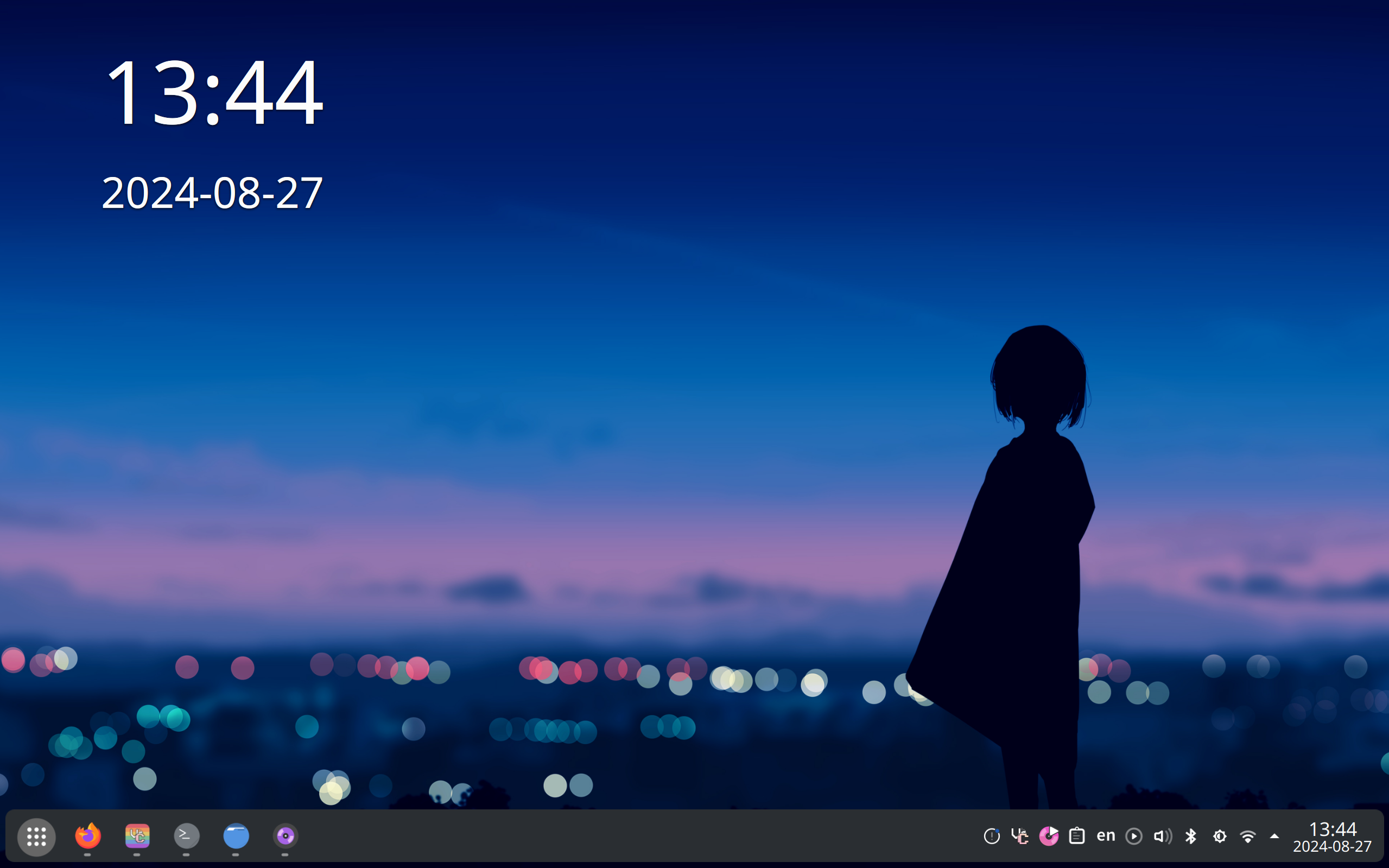The width and height of the screenshot is (1389, 868).
Task: Click the 2024-08-27 desktop date text
Action: point(212,193)
